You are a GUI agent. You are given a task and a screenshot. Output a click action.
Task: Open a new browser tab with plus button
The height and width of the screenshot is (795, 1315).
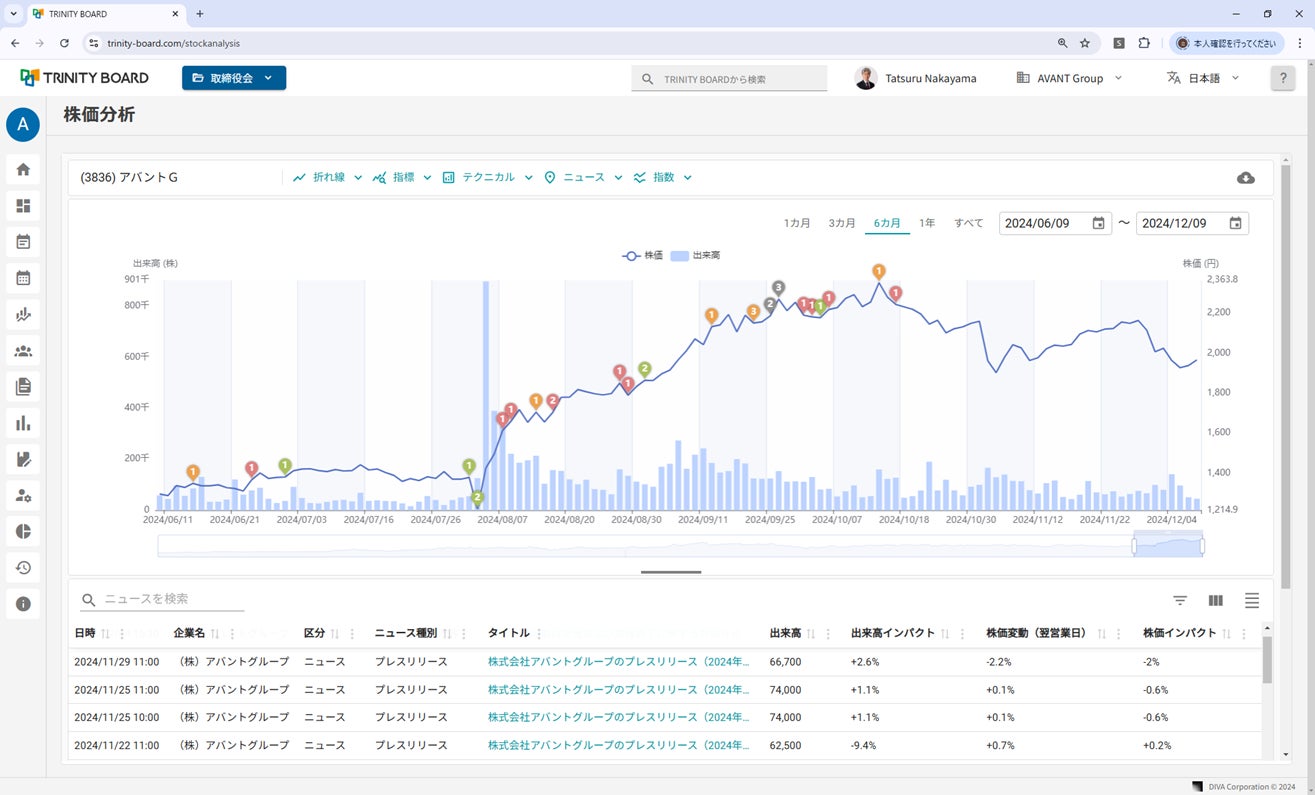tap(200, 14)
